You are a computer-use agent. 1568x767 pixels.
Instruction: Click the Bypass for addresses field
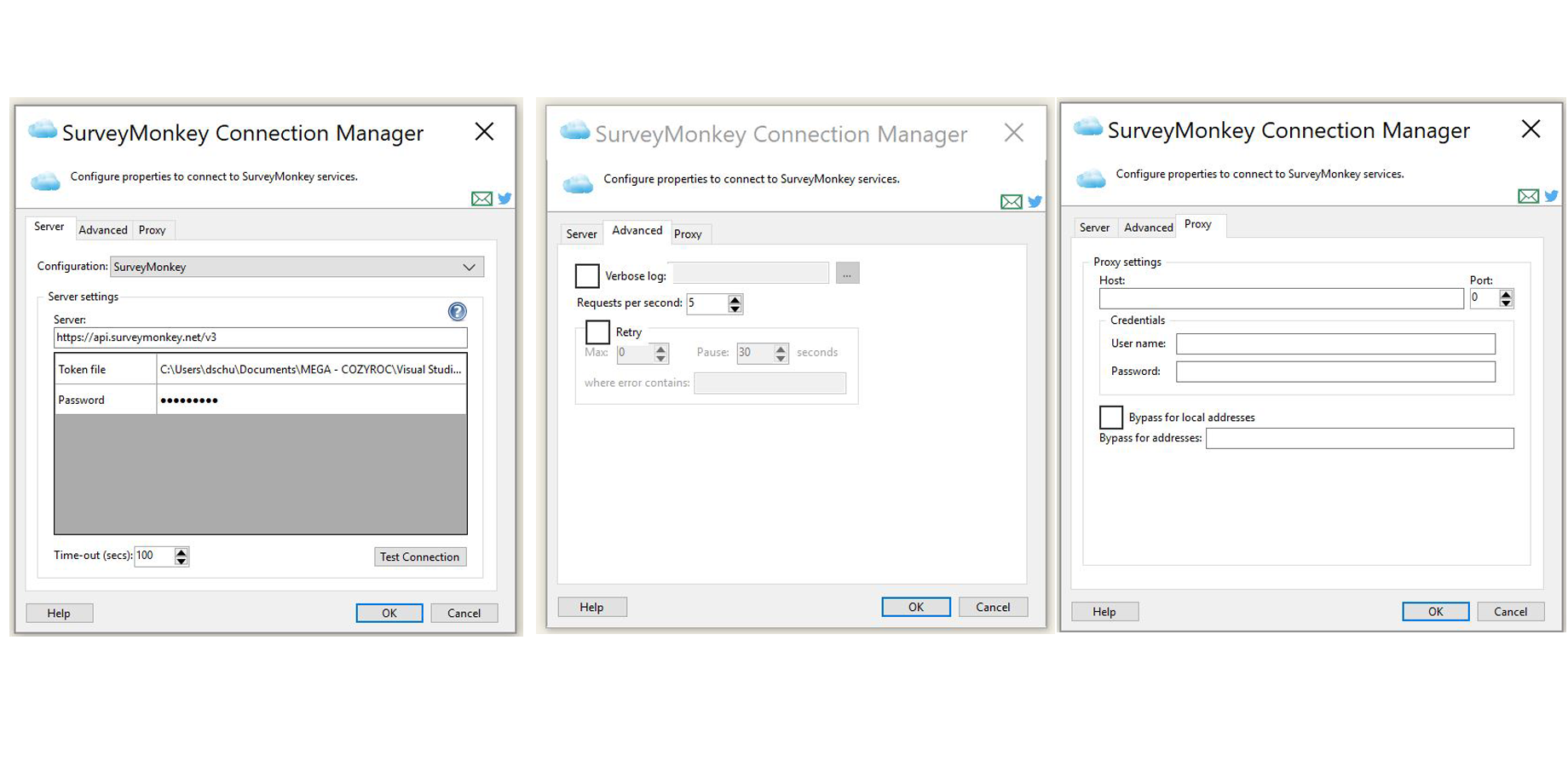(x=1360, y=438)
